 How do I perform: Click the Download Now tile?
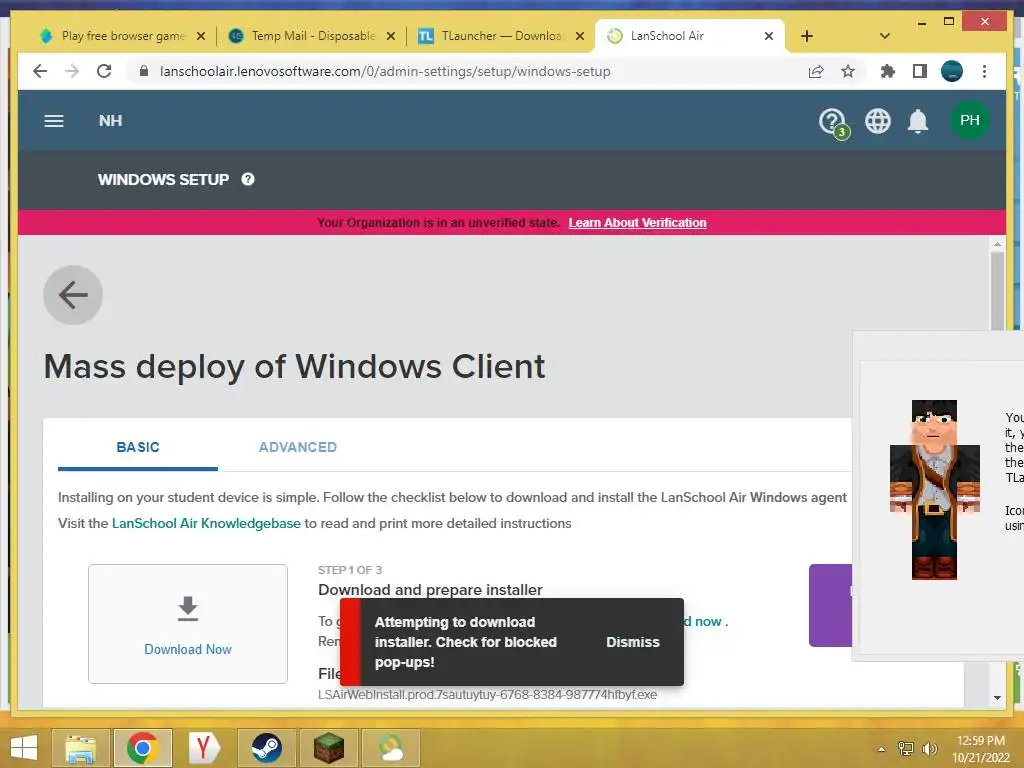(188, 624)
